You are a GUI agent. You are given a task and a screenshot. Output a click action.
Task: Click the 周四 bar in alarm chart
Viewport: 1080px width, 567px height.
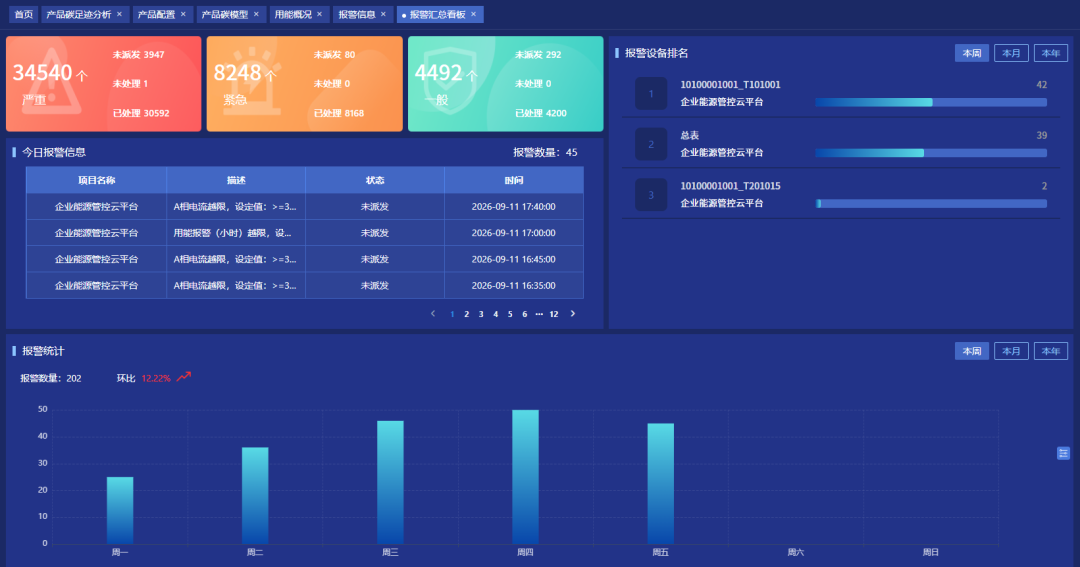coord(526,477)
